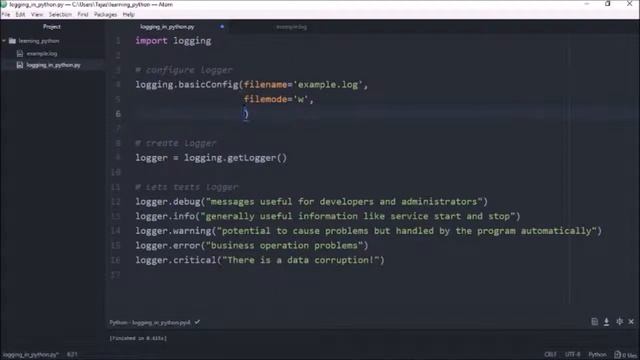This screenshot has width=640, height=360.
Task: Click 'logging' after import on line 1
Action: 192,41
